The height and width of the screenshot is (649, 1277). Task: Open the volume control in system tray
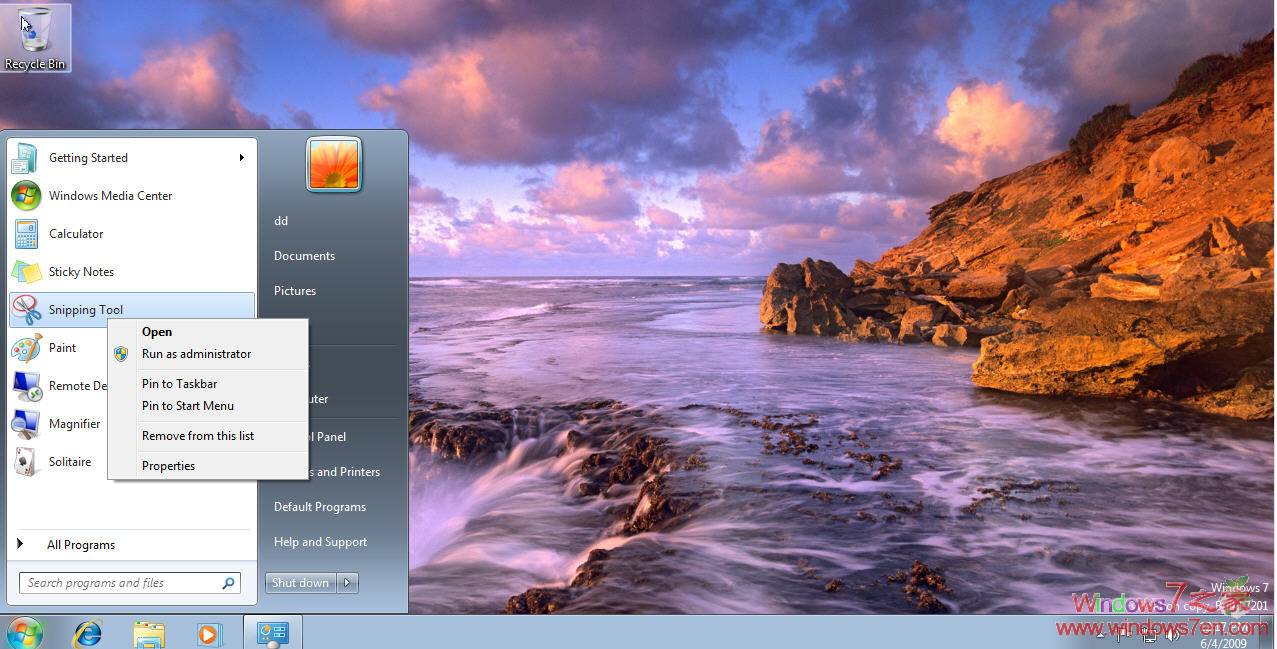click(1174, 636)
